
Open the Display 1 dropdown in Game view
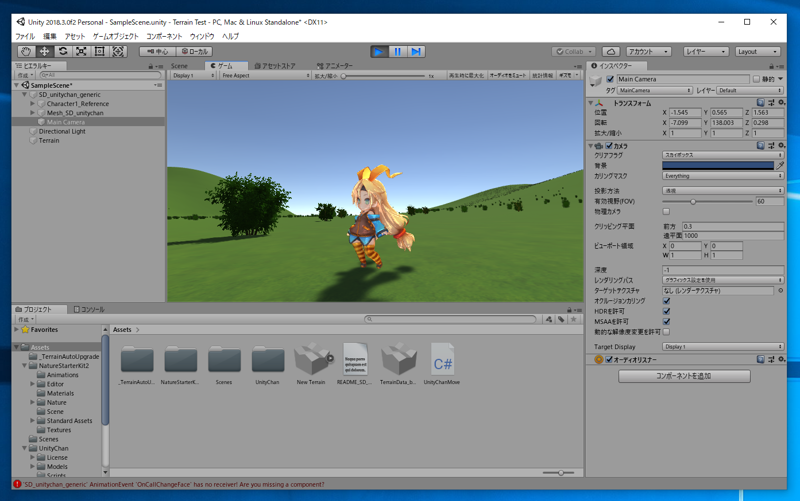point(193,75)
